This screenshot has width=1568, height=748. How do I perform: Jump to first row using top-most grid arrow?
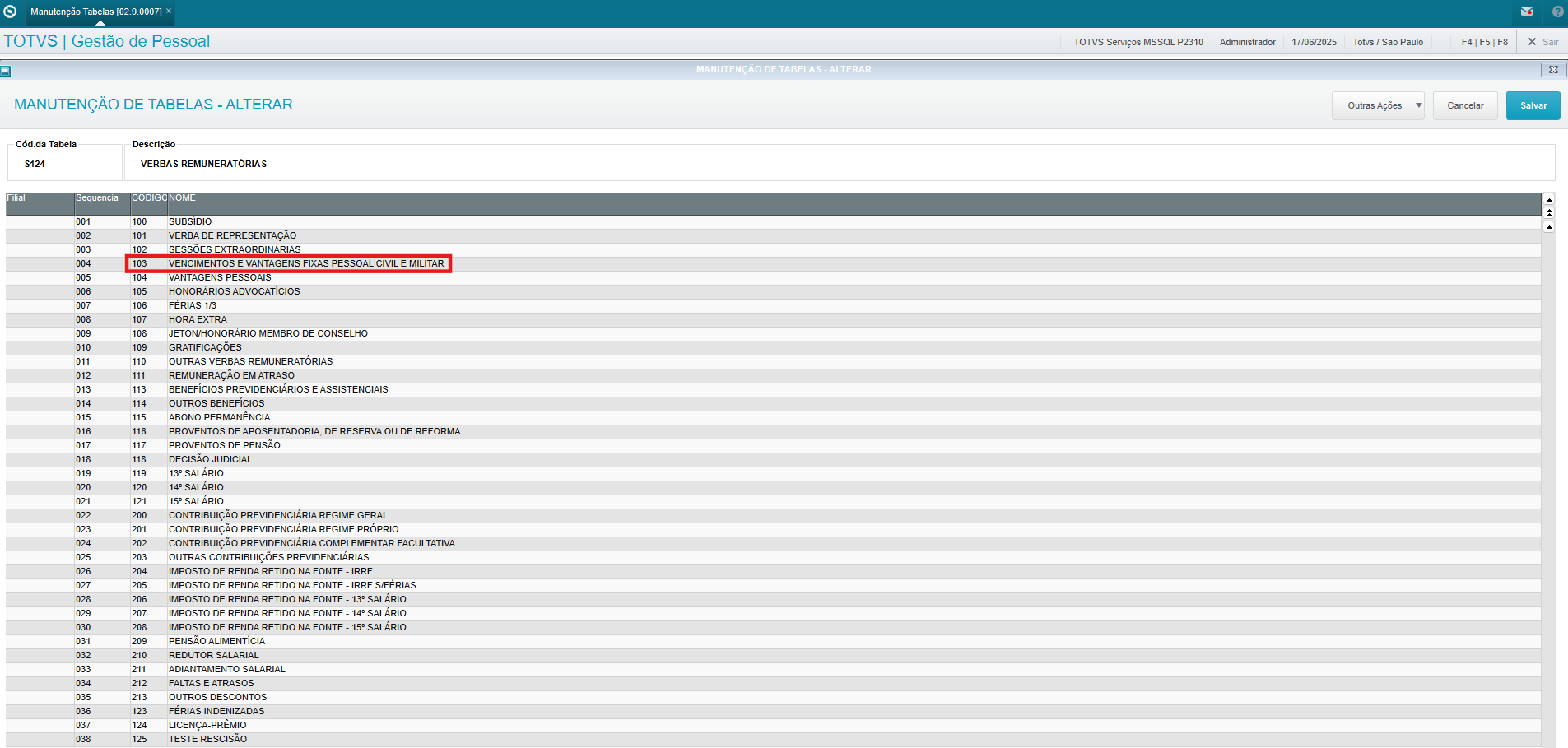tap(1549, 199)
